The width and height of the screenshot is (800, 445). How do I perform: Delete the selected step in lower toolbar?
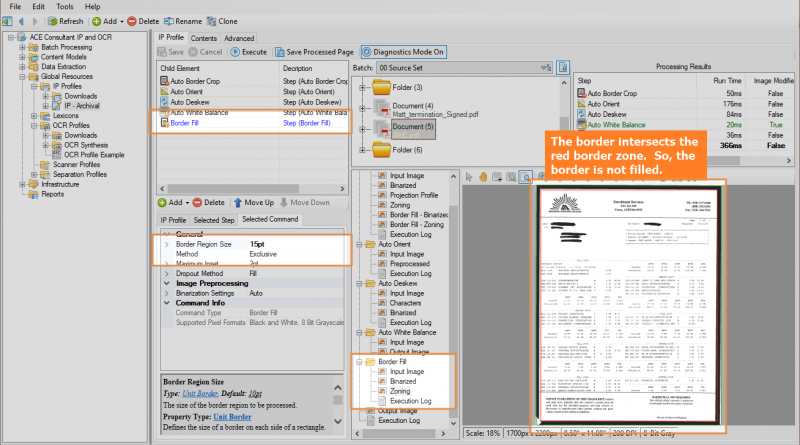click(x=208, y=202)
